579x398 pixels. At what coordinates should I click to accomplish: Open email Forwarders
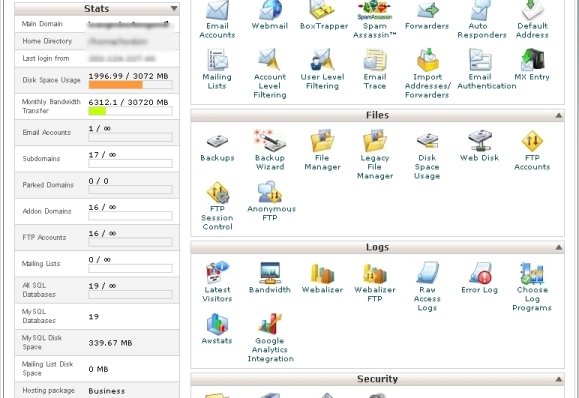tap(427, 15)
